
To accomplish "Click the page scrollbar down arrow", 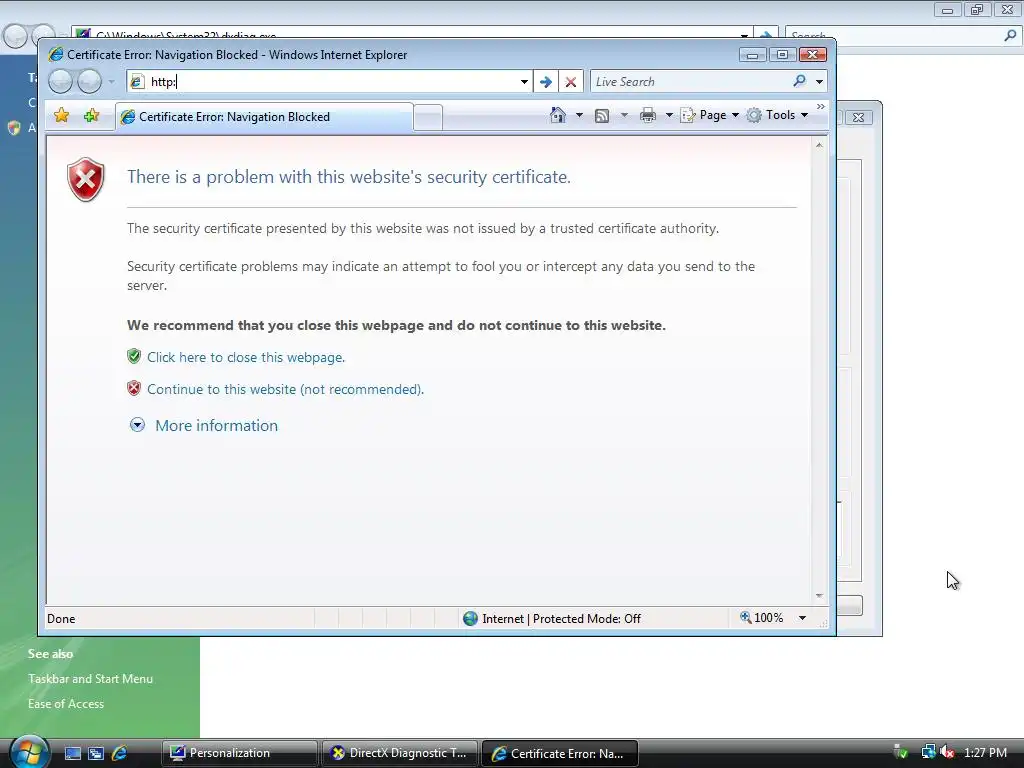I will point(819,596).
